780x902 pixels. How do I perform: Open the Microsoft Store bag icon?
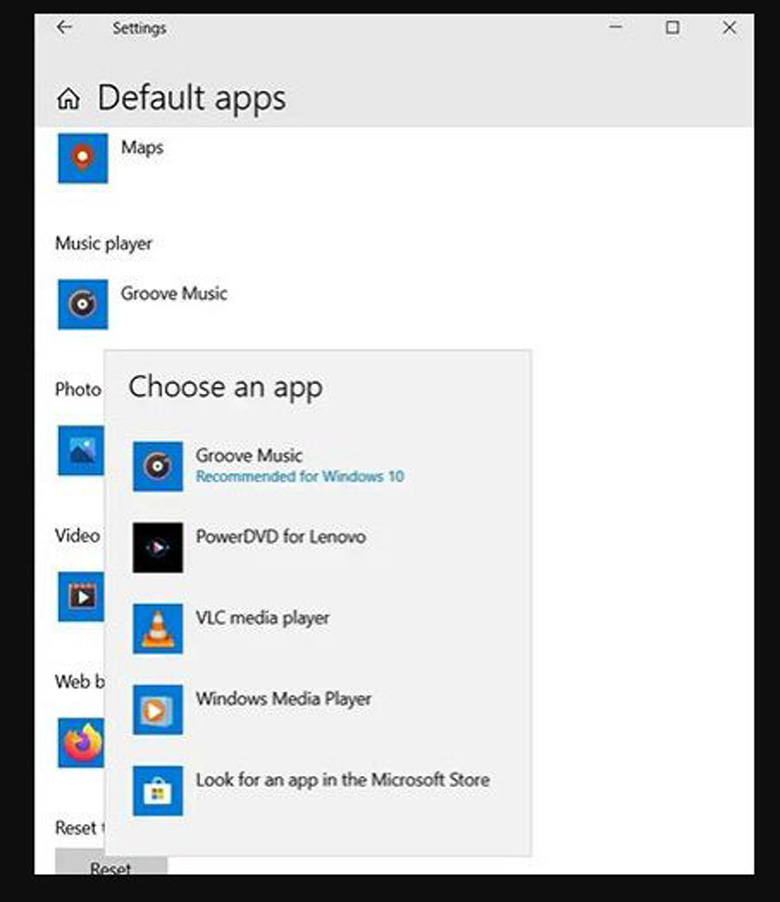pyautogui.click(x=158, y=791)
